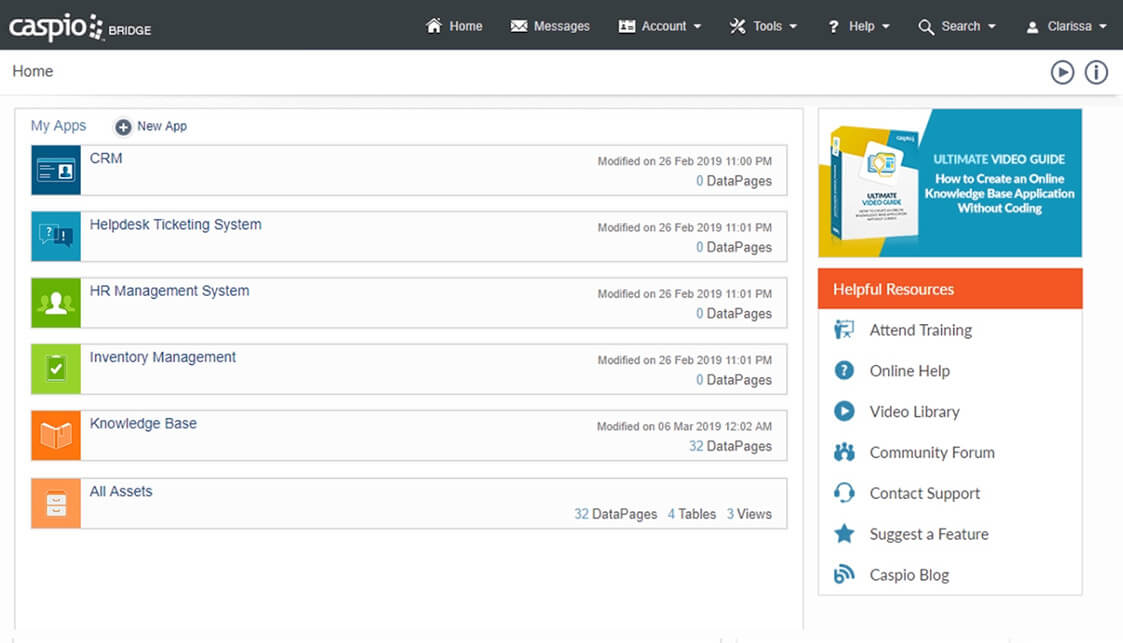This screenshot has height=643, width=1123.
Task: Open 4 Tables in All Assets row
Action: [x=692, y=514]
